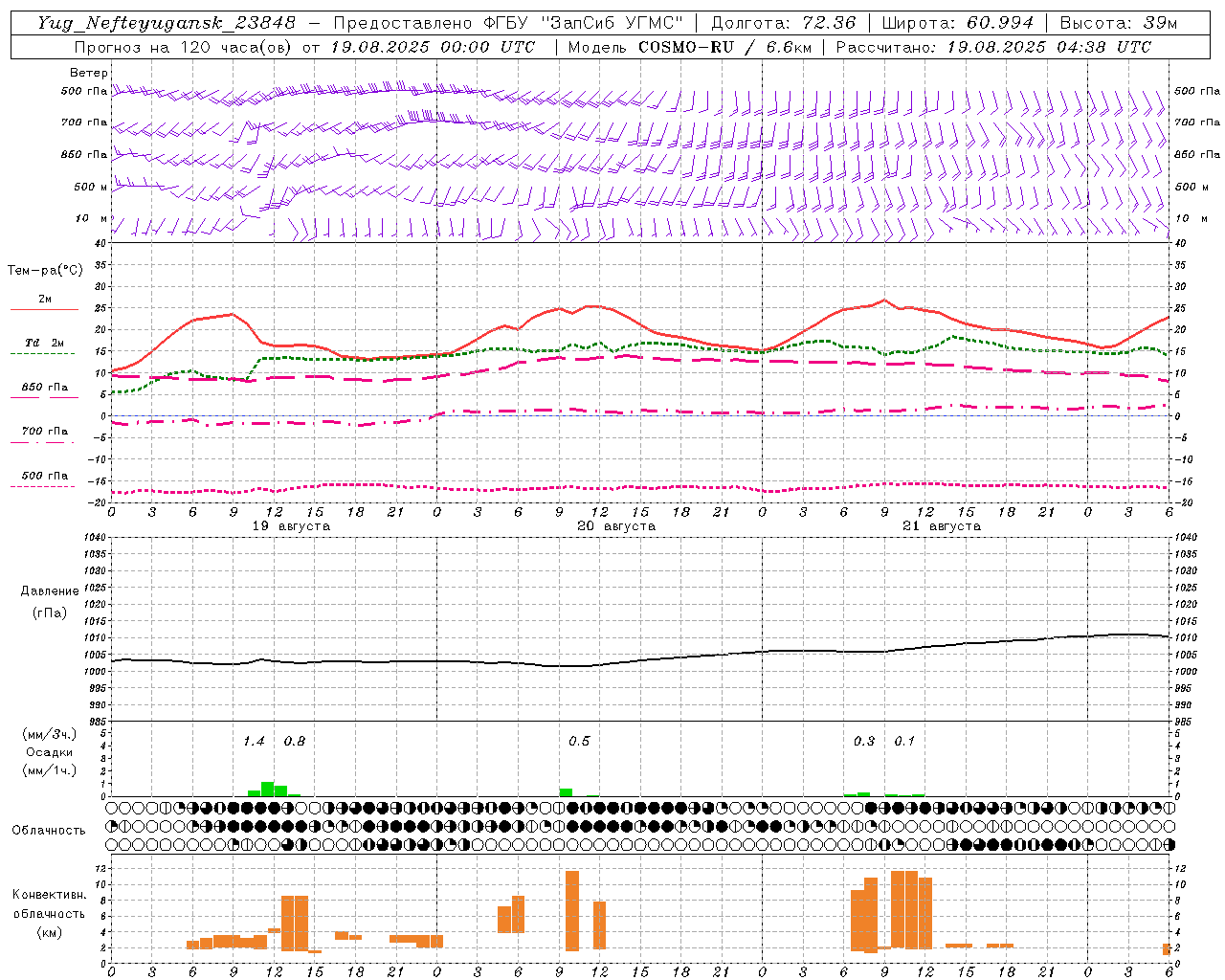
Task: Click the (мм/1ч.) precipitation unit label
Action: (x=50, y=770)
